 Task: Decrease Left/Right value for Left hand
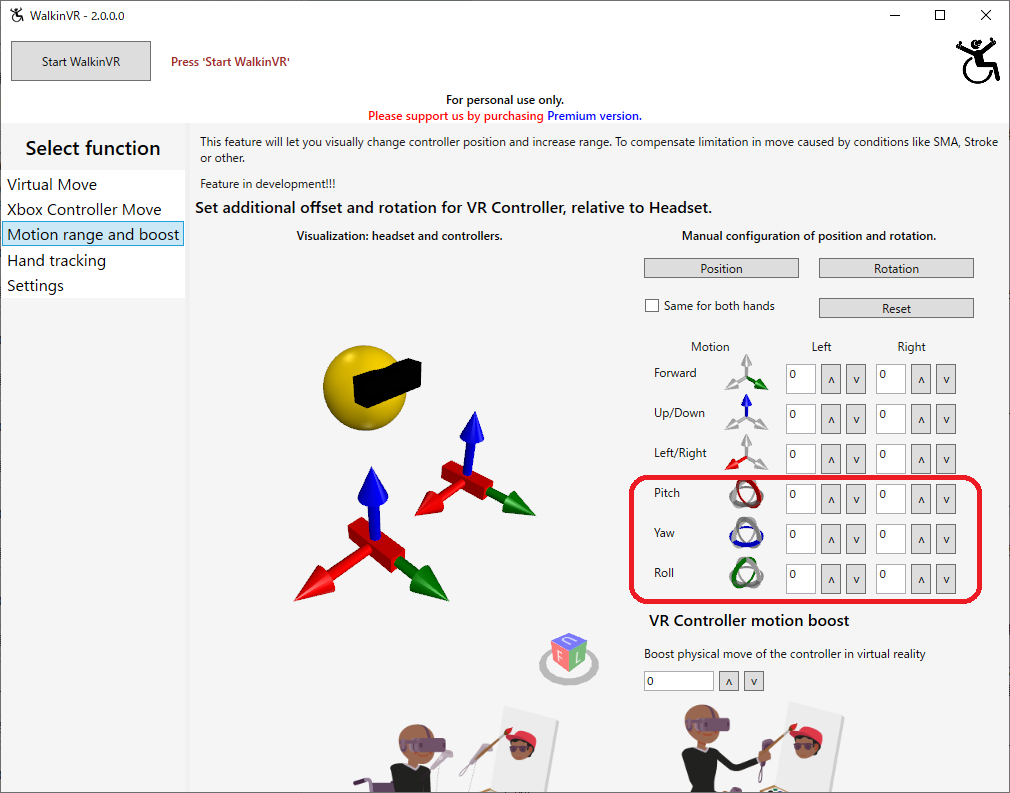tap(856, 459)
